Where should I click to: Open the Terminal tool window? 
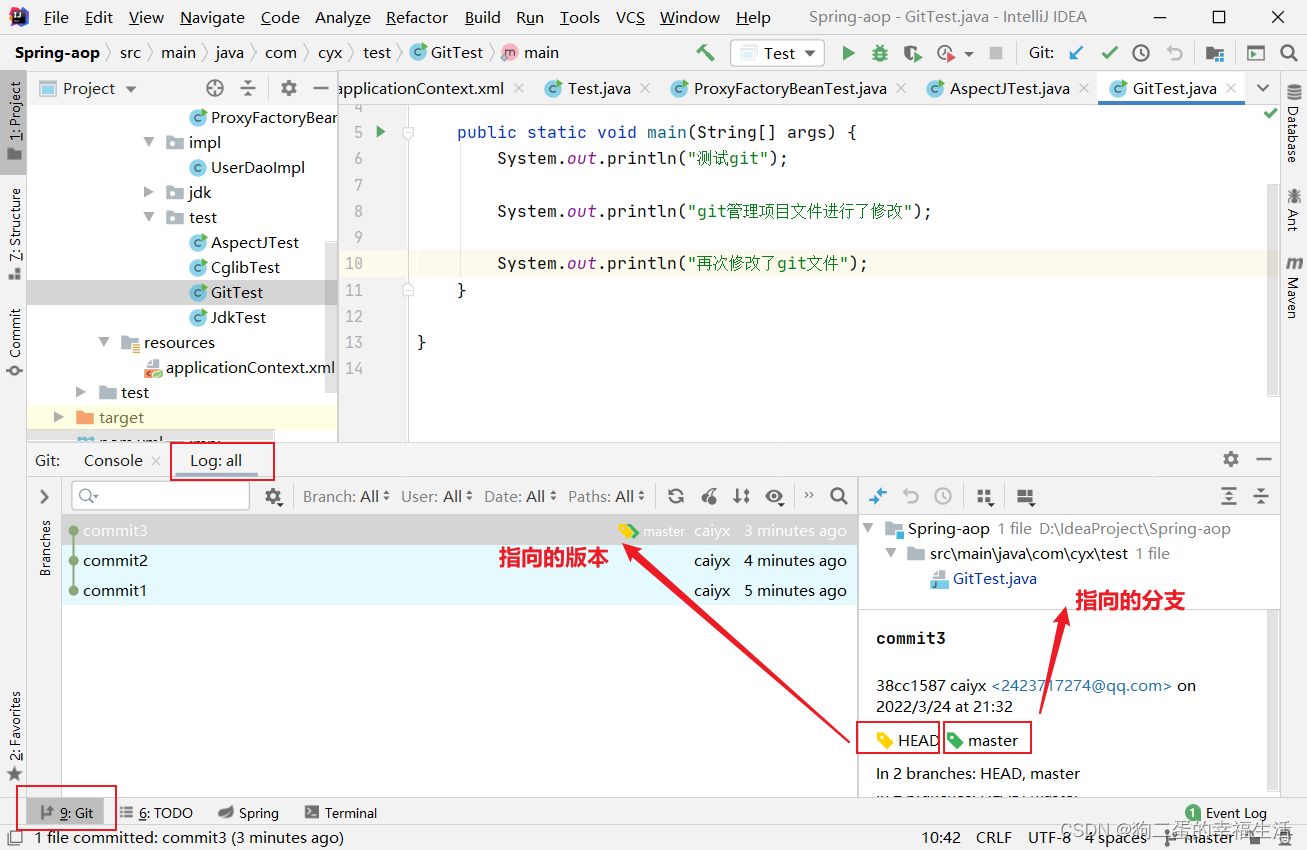tap(341, 812)
